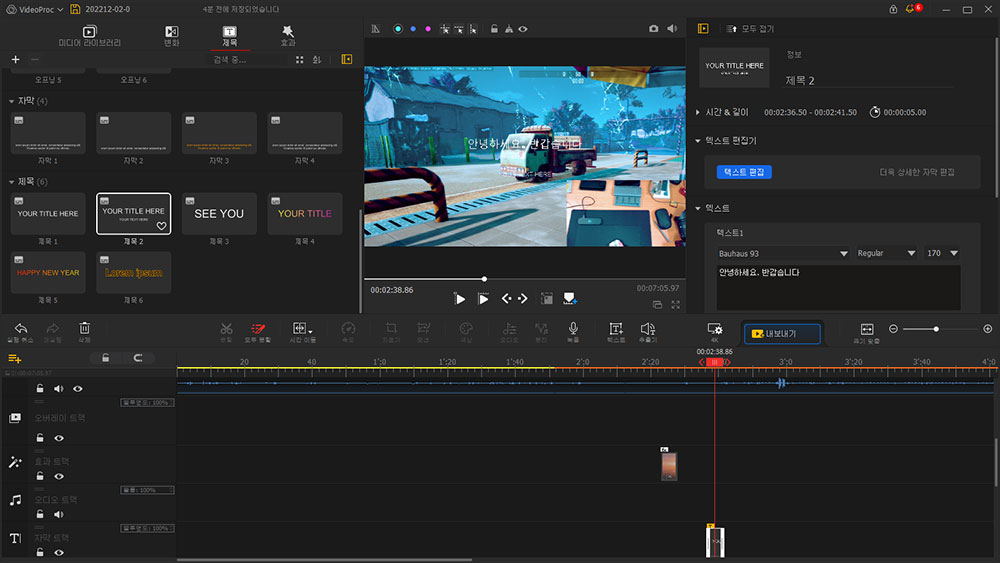Open the VideoProc dropdown menu
Viewport: 1000px width, 563px height.
(x=36, y=10)
